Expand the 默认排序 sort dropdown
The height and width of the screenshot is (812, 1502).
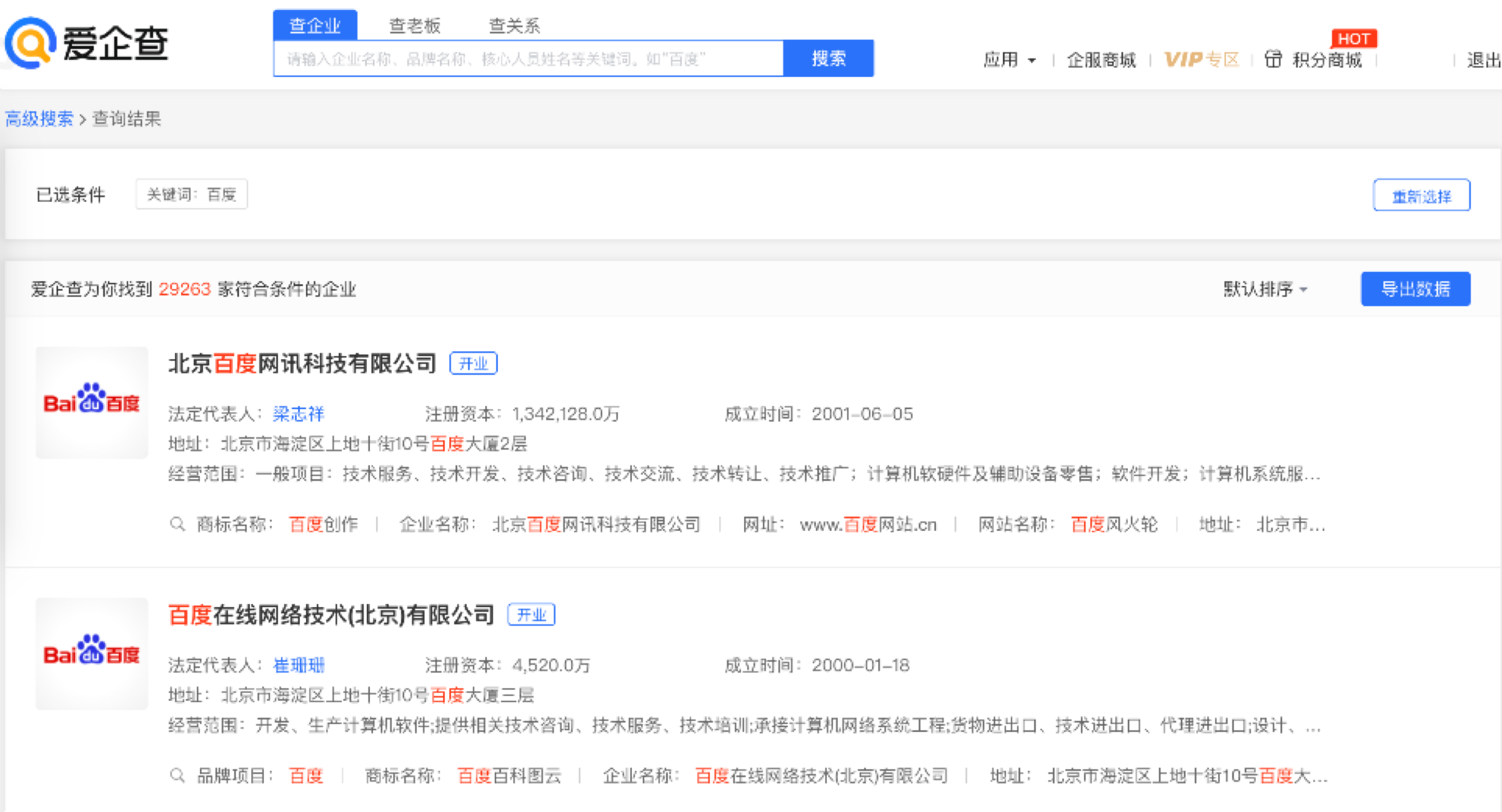[x=1265, y=289]
